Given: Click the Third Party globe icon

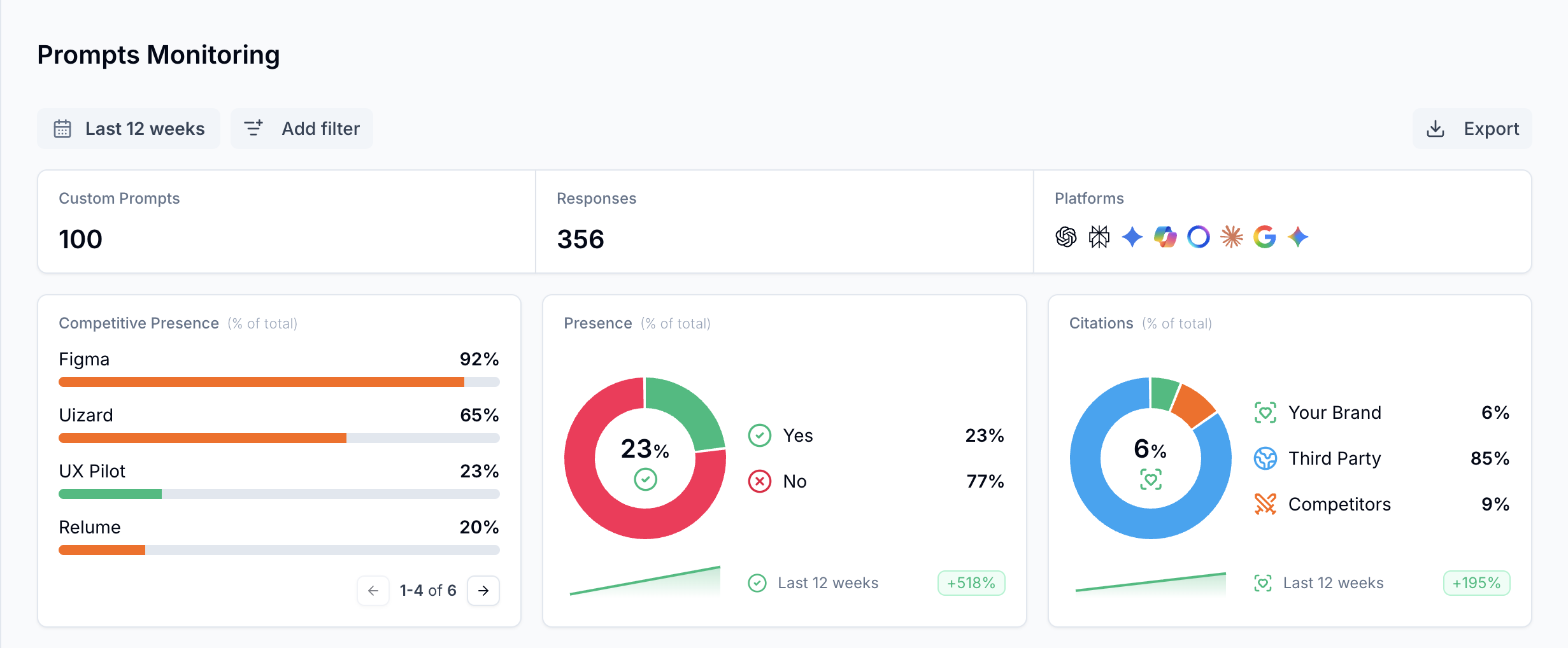Looking at the screenshot, I should tap(1265, 458).
